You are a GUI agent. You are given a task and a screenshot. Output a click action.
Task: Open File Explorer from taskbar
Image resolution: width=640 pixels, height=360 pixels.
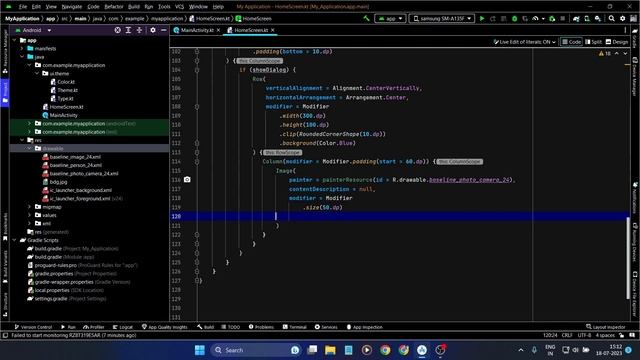tap(330, 350)
